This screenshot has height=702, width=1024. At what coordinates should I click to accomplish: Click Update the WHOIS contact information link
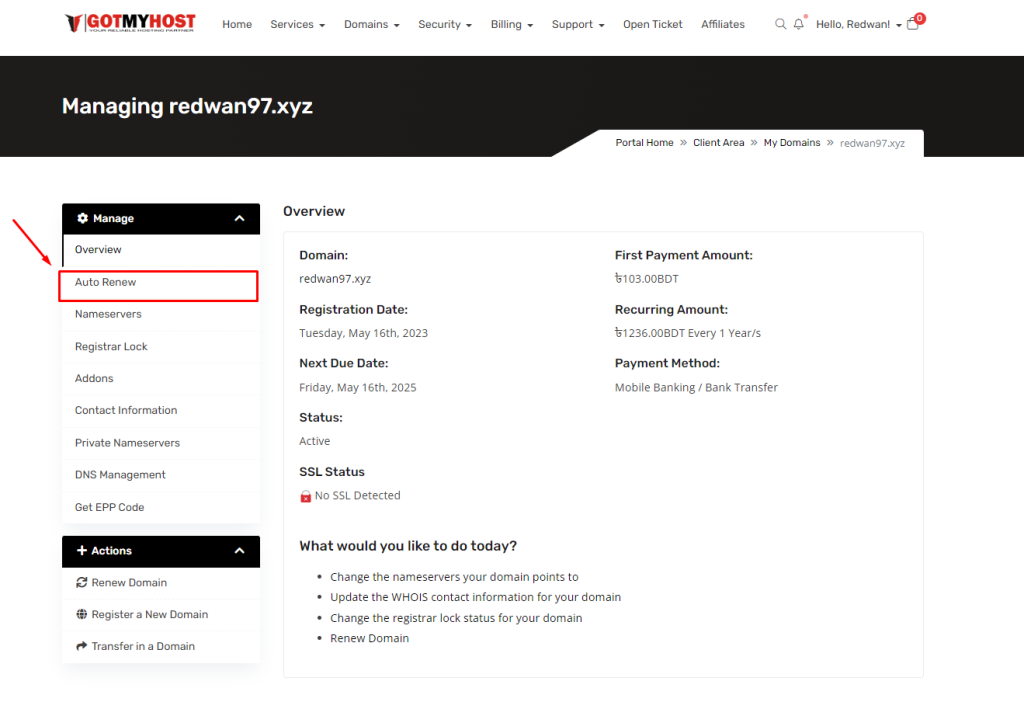[x=475, y=597]
